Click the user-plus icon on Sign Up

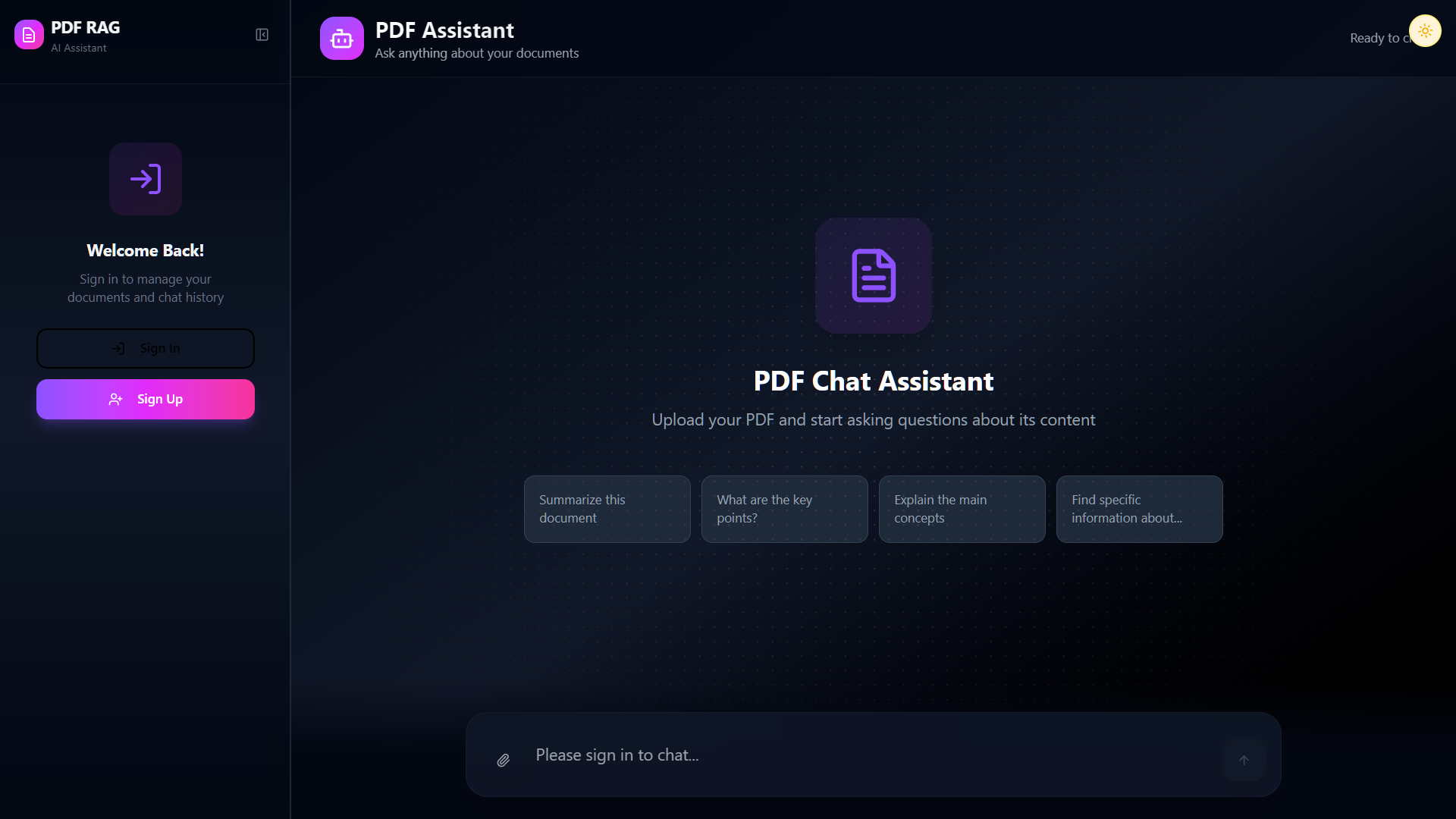click(115, 400)
